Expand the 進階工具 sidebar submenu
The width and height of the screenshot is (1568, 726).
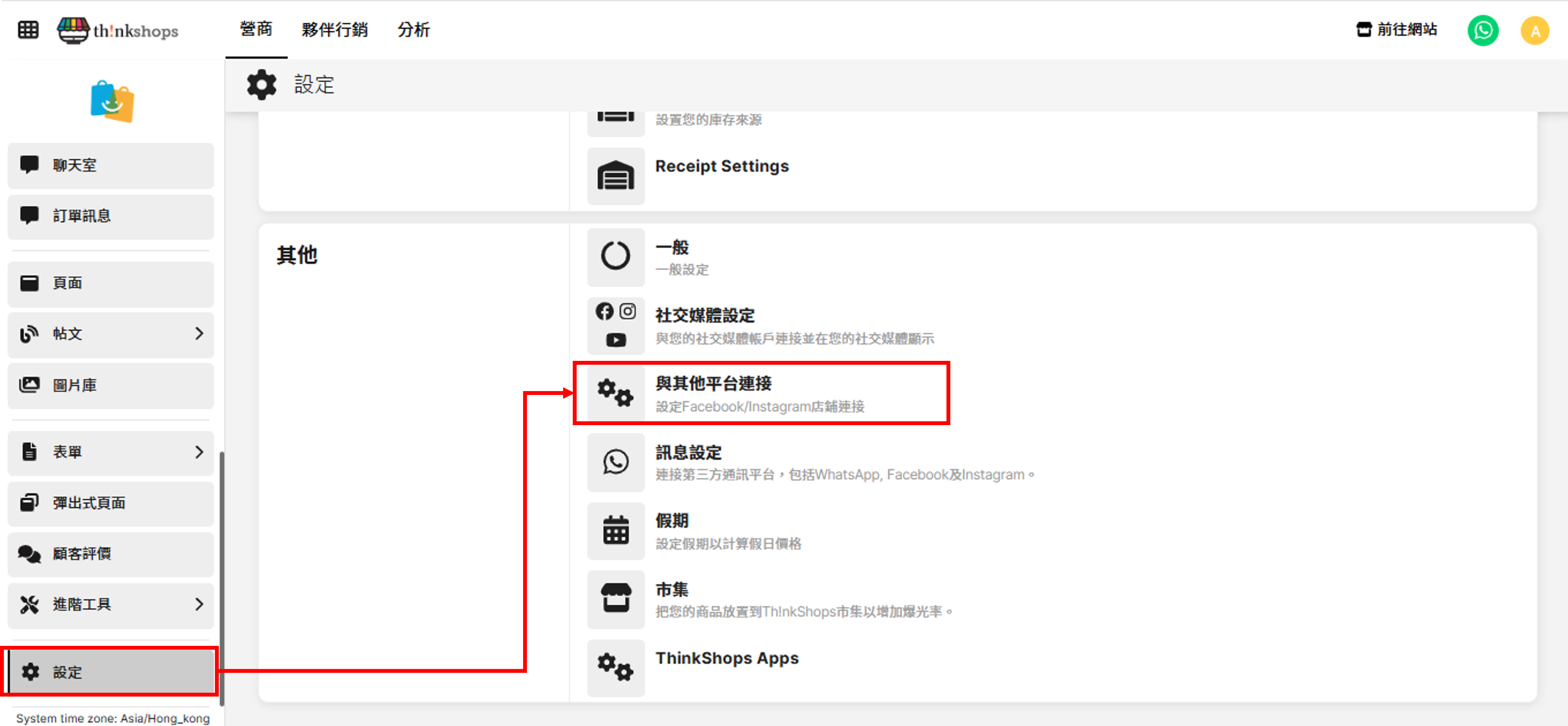click(198, 604)
